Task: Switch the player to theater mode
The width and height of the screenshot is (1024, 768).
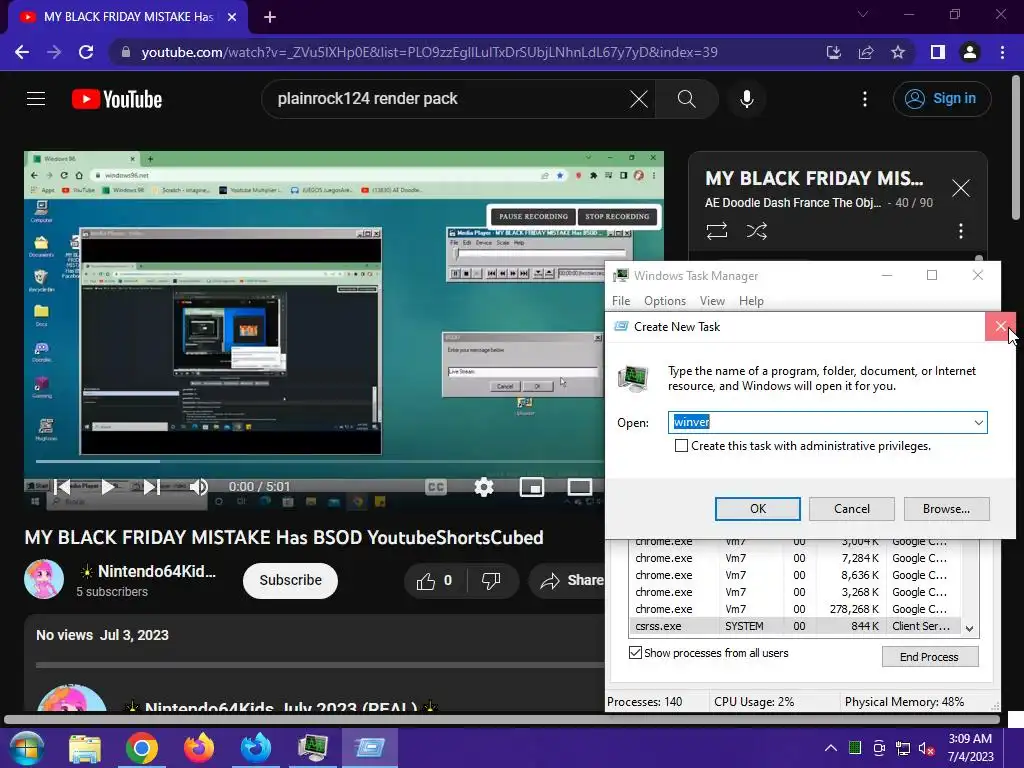Action: click(579, 487)
